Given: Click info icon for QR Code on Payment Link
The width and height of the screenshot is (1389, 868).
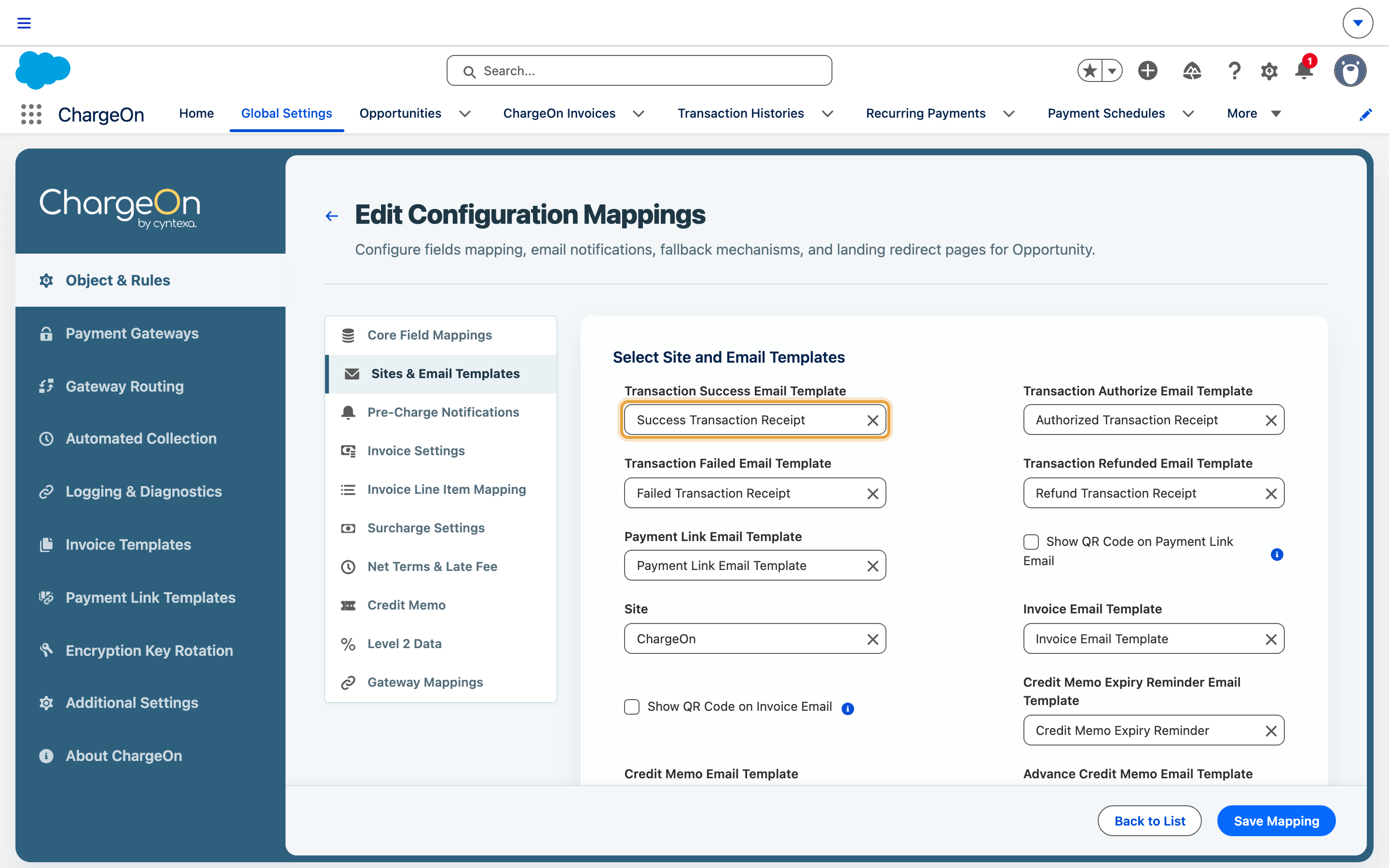Looking at the screenshot, I should [x=1277, y=554].
